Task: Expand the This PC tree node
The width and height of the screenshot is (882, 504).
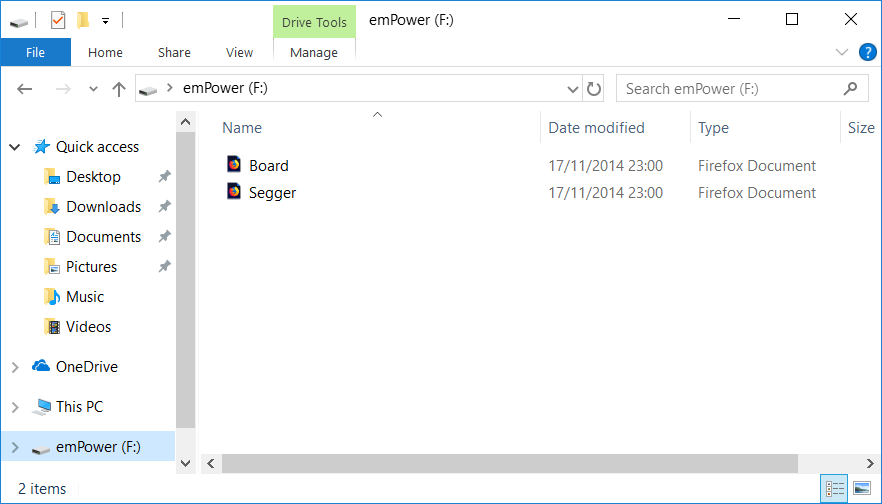Action: [15, 407]
